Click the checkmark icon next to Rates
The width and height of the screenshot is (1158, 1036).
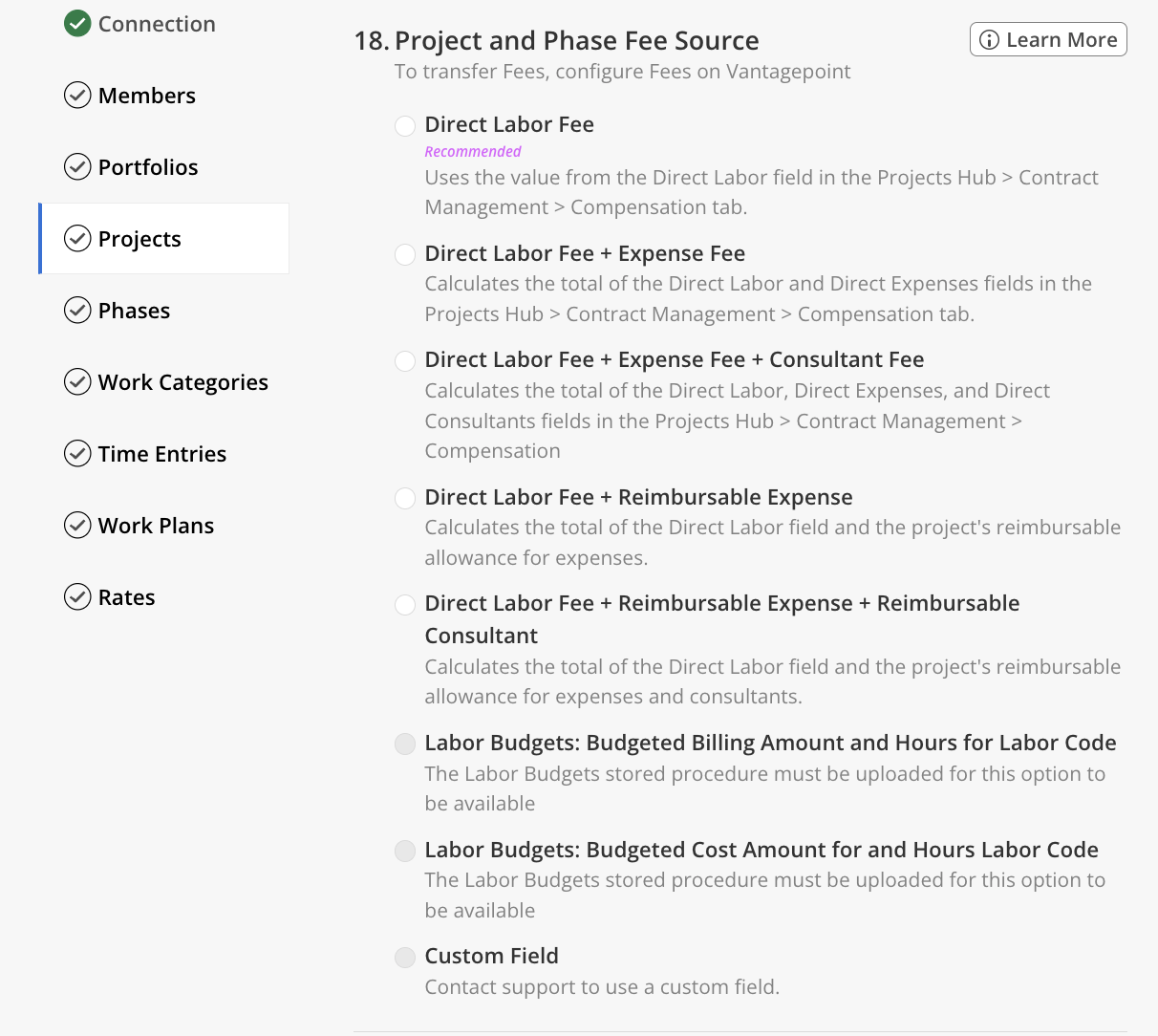pos(77,597)
